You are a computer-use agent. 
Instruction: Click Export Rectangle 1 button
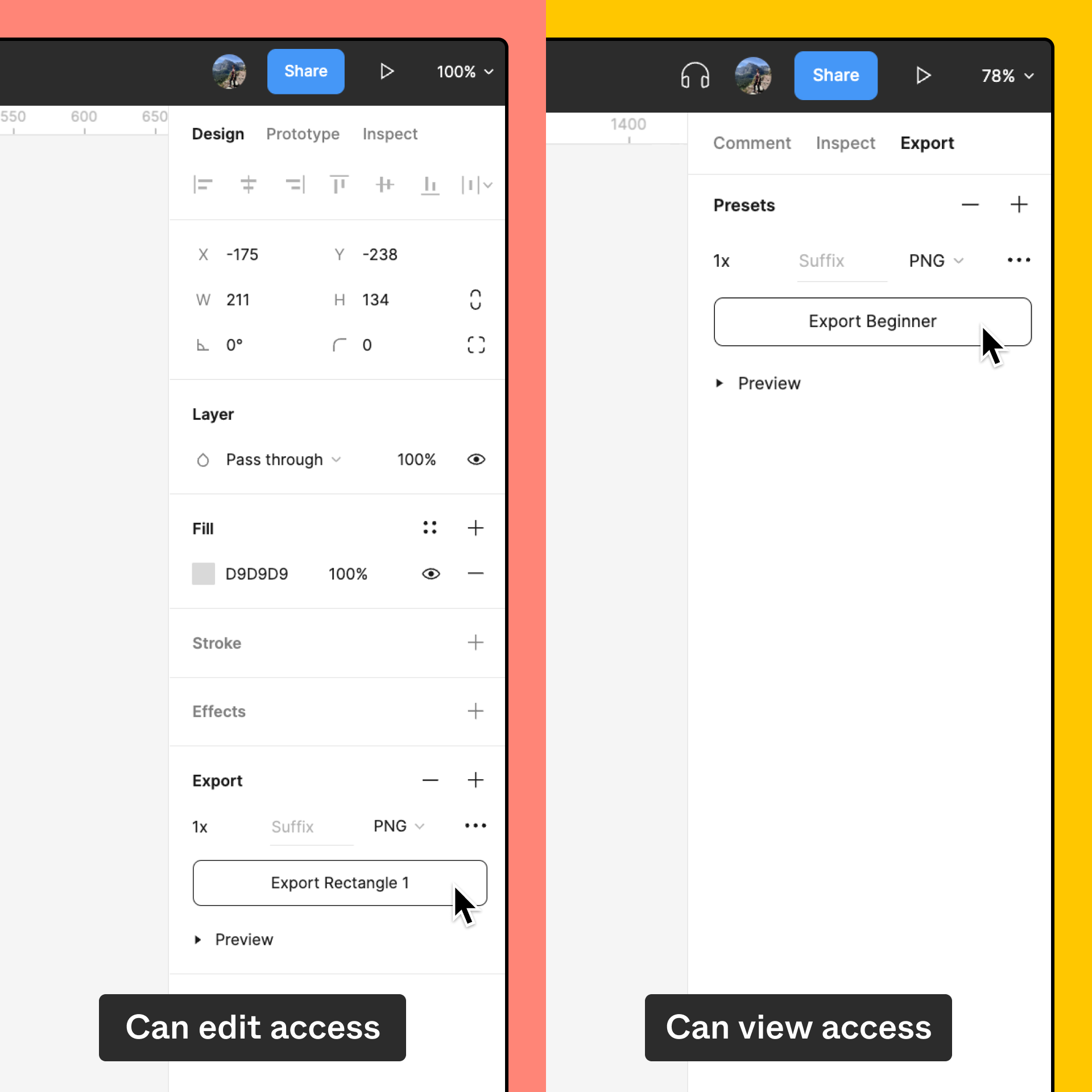pyautogui.click(x=338, y=881)
